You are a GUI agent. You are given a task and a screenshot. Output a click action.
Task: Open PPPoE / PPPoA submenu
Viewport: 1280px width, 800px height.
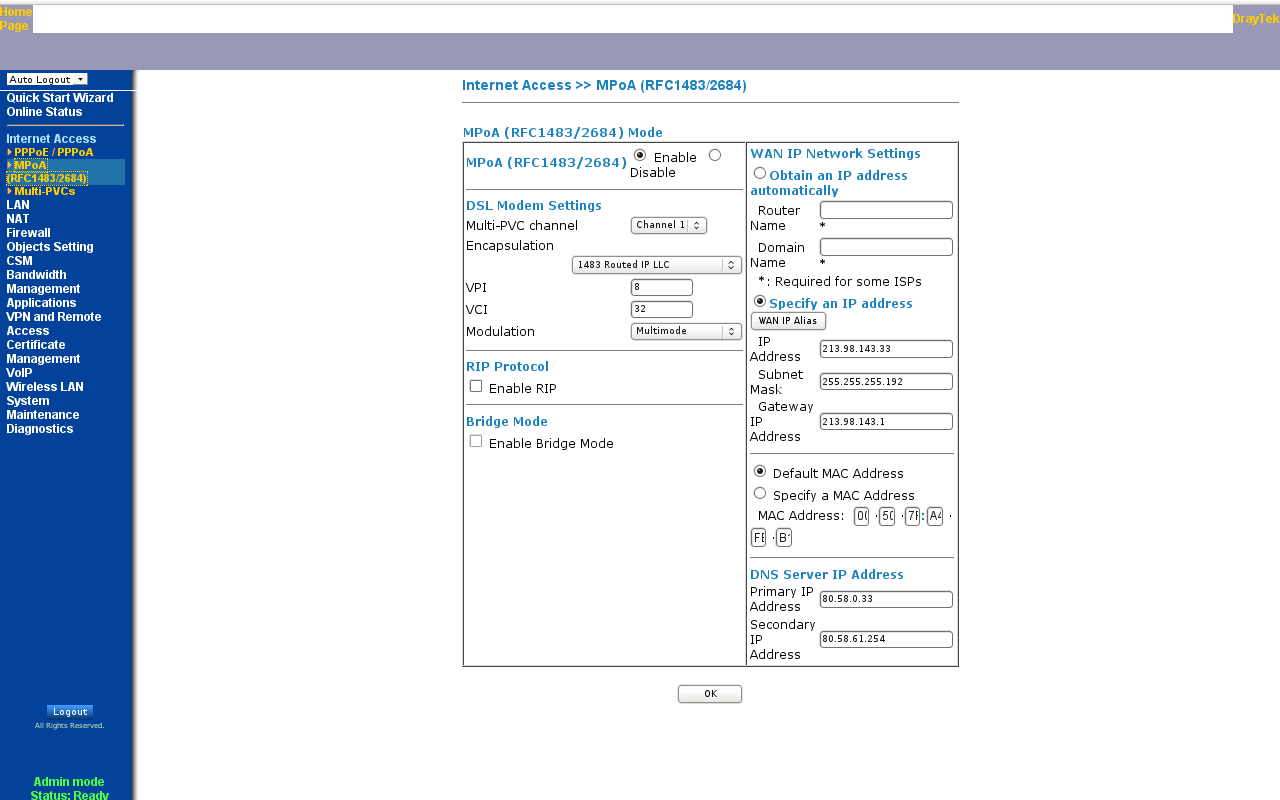click(54, 152)
